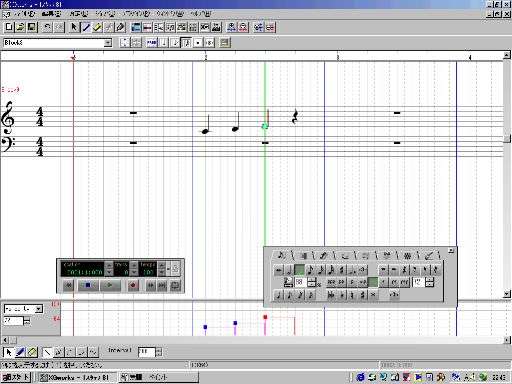
Task: Toggle the highlighted quarter note button in palette
Action: click(300, 270)
